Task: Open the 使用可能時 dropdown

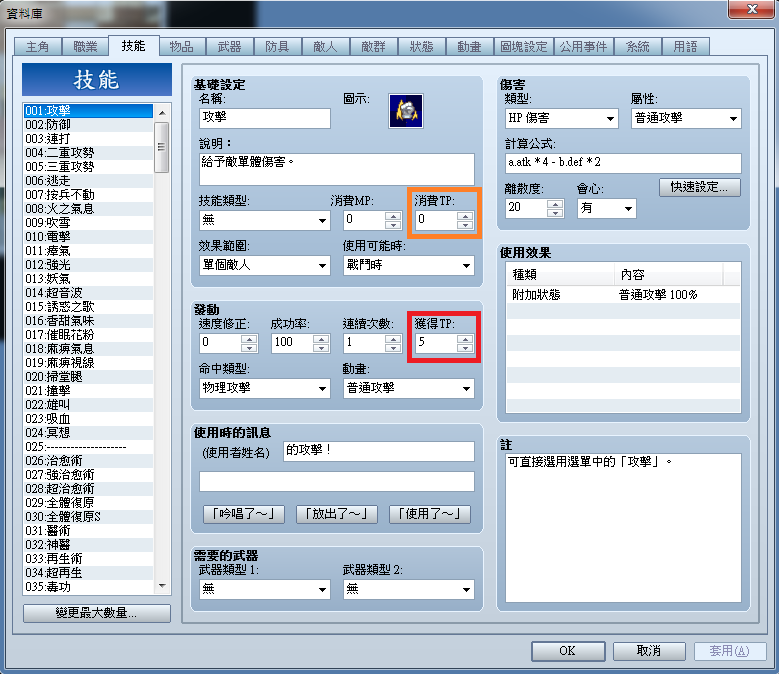Action: pos(408,265)
